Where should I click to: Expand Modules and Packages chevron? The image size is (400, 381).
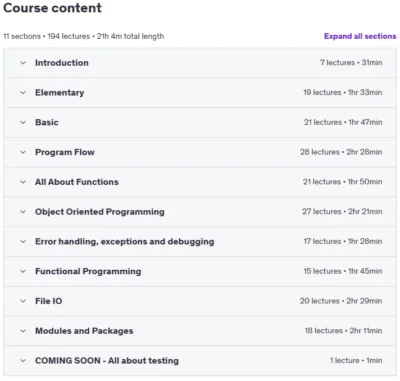click(23, 331)
